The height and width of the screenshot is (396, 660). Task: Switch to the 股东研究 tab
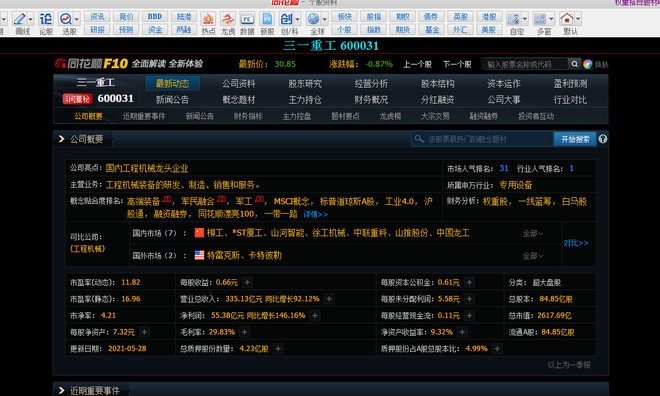click(305, 83)
